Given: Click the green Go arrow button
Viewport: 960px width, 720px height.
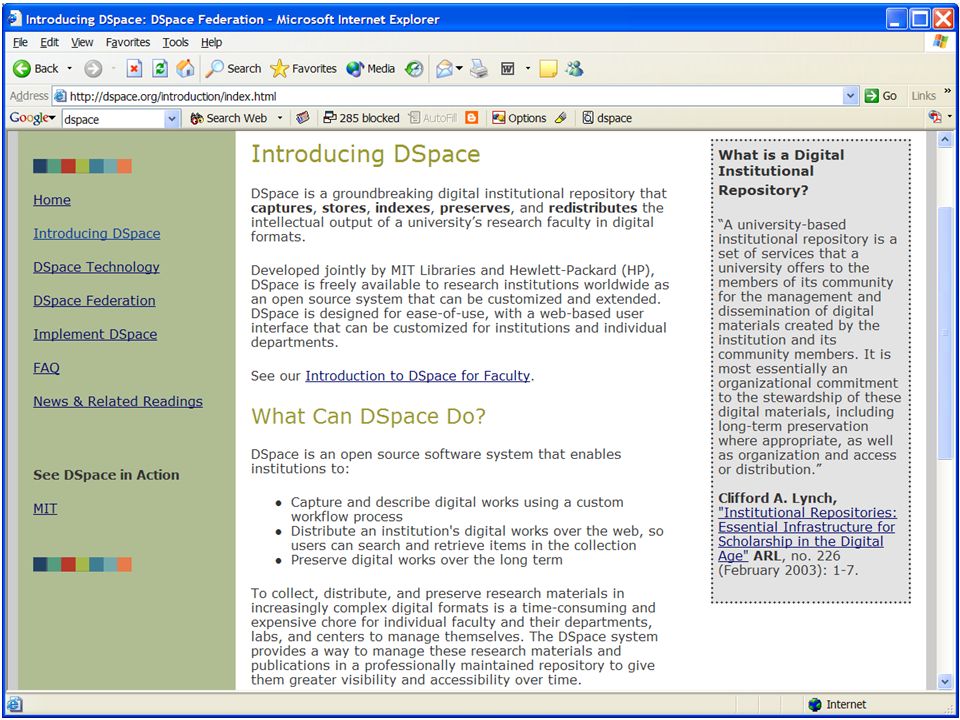Looking at the screenshot, I should (x=880, y=96).
